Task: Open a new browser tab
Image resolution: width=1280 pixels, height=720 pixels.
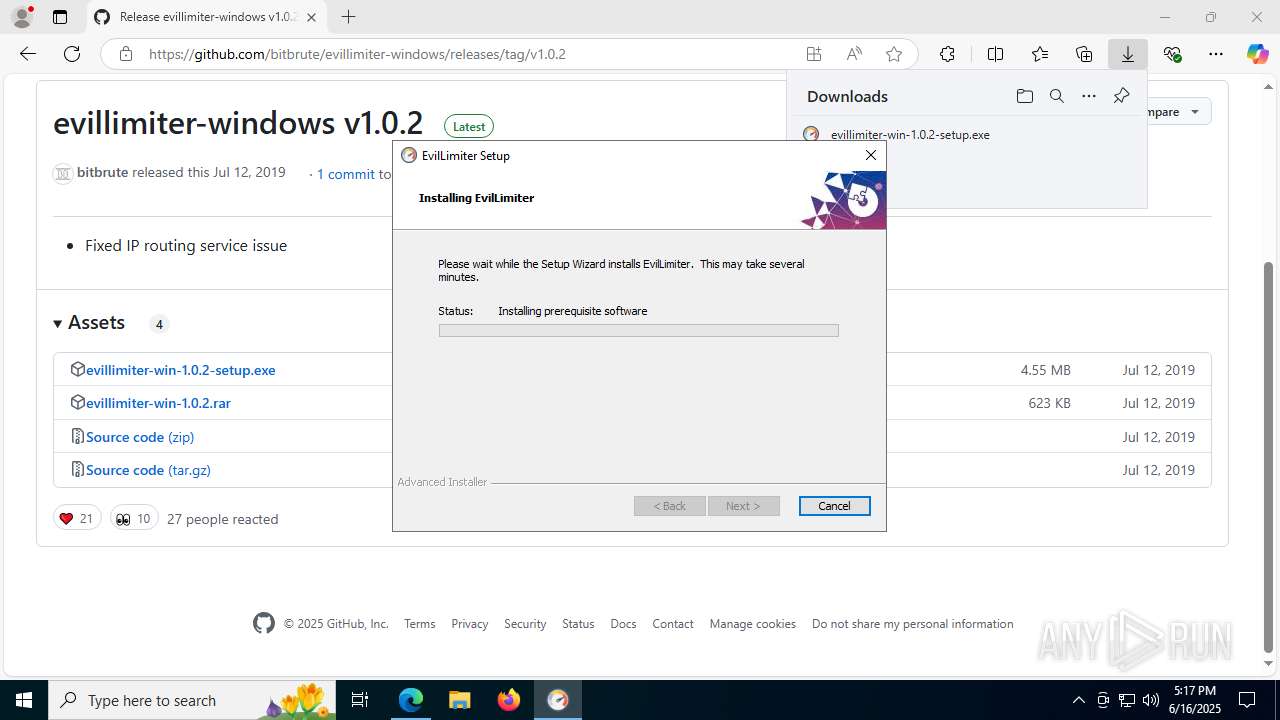Action: click(x=348, y=17)
